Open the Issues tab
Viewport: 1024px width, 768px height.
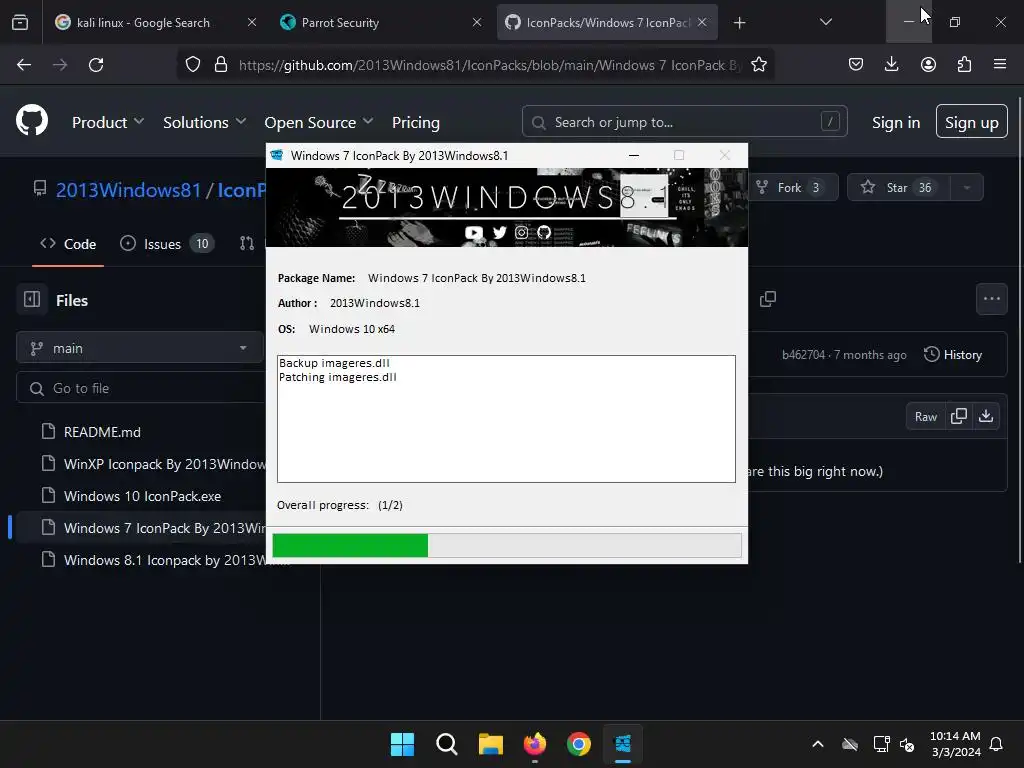tap(167, 244)
